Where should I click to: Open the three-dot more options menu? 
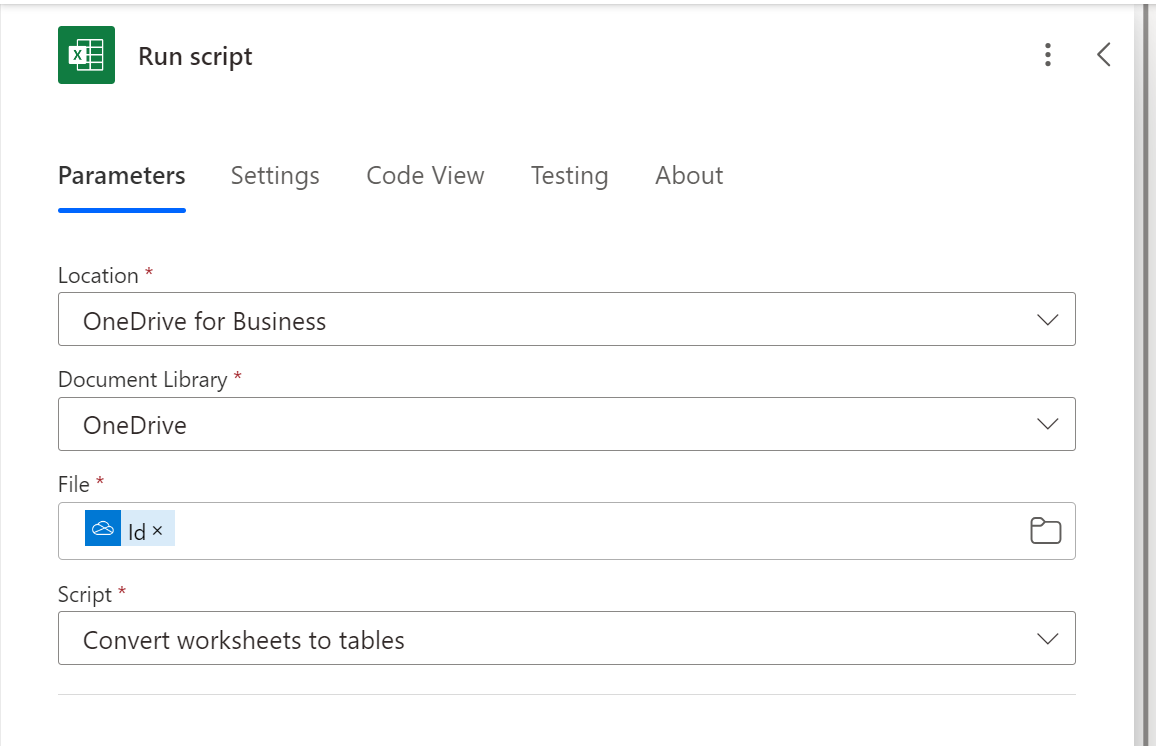pos(1047,55)
